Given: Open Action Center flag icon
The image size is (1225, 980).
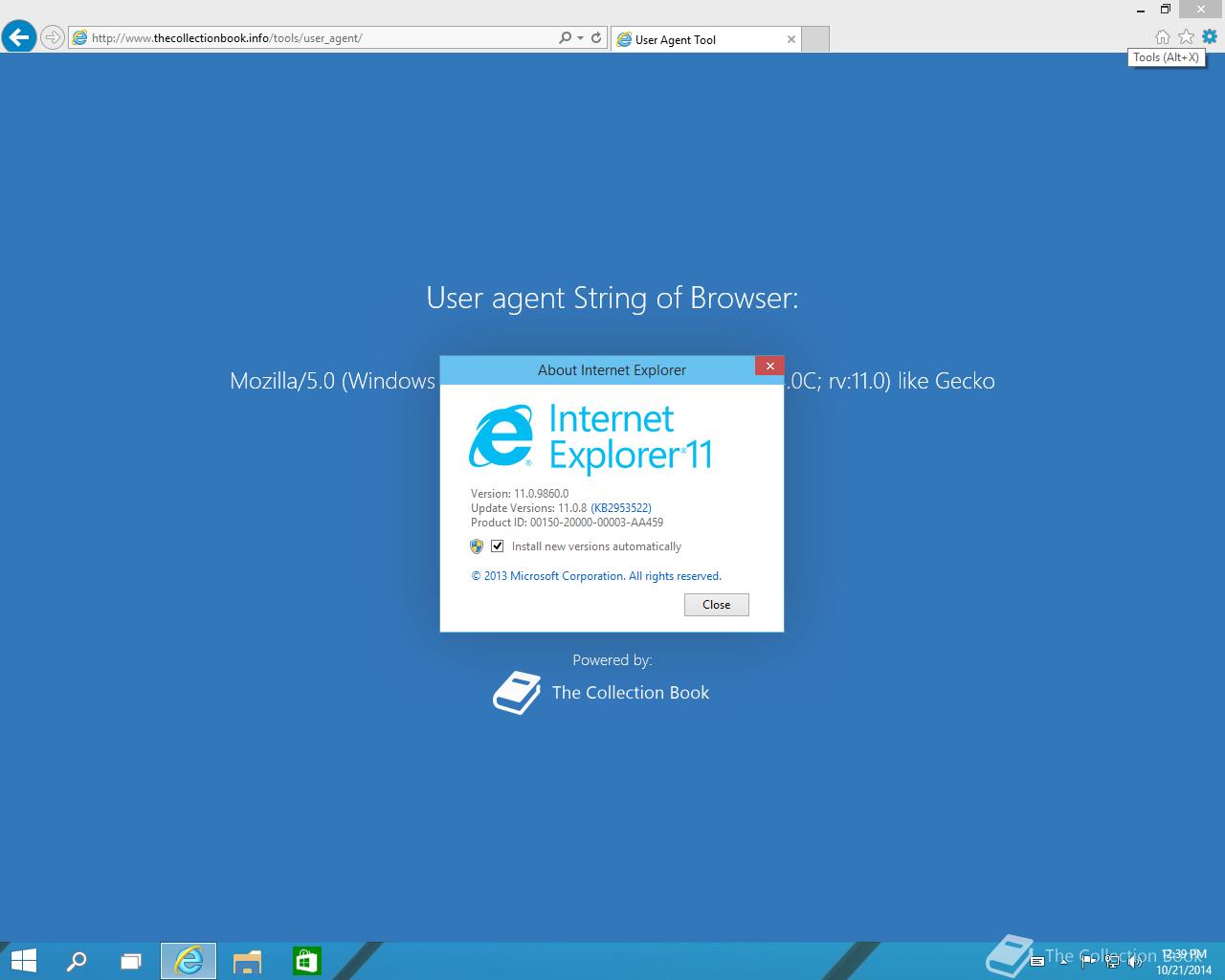Looking at the screenshot, I should 1090,961.
